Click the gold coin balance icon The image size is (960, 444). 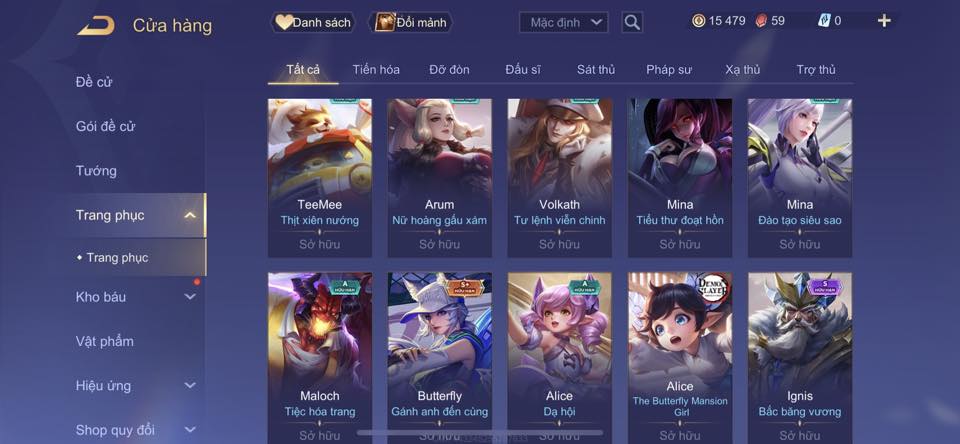coord(698,21)
